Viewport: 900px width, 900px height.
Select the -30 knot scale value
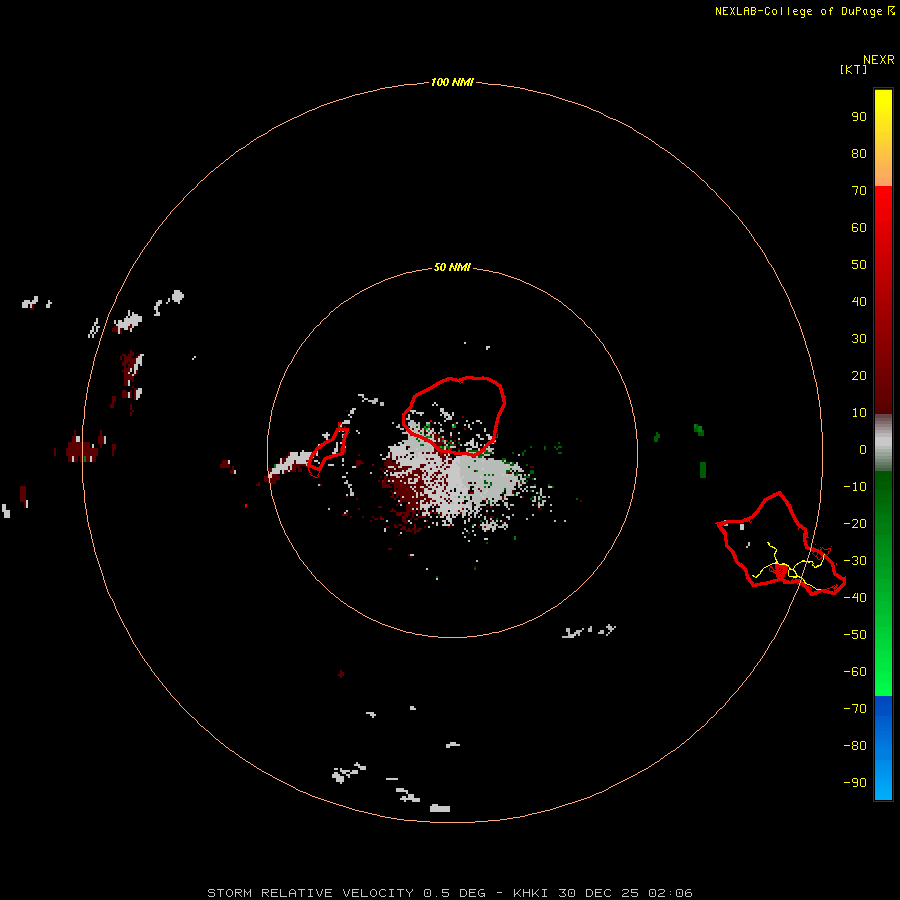pyautogui.click(x=855, y=561)
